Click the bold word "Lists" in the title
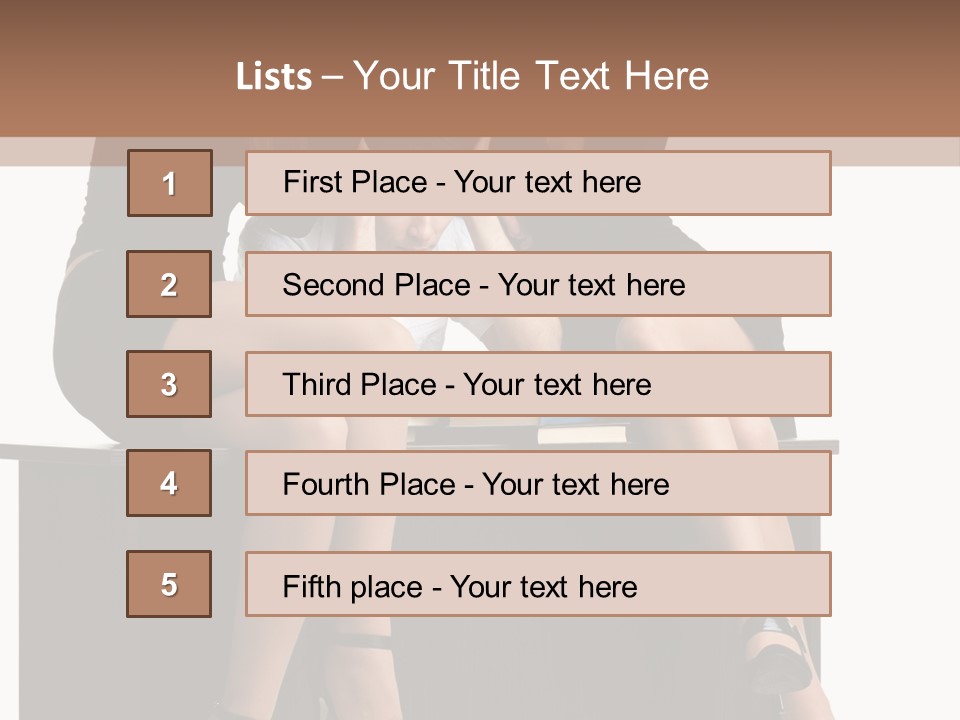Viewport: 960px width, 720px height. tap(273, 77)
